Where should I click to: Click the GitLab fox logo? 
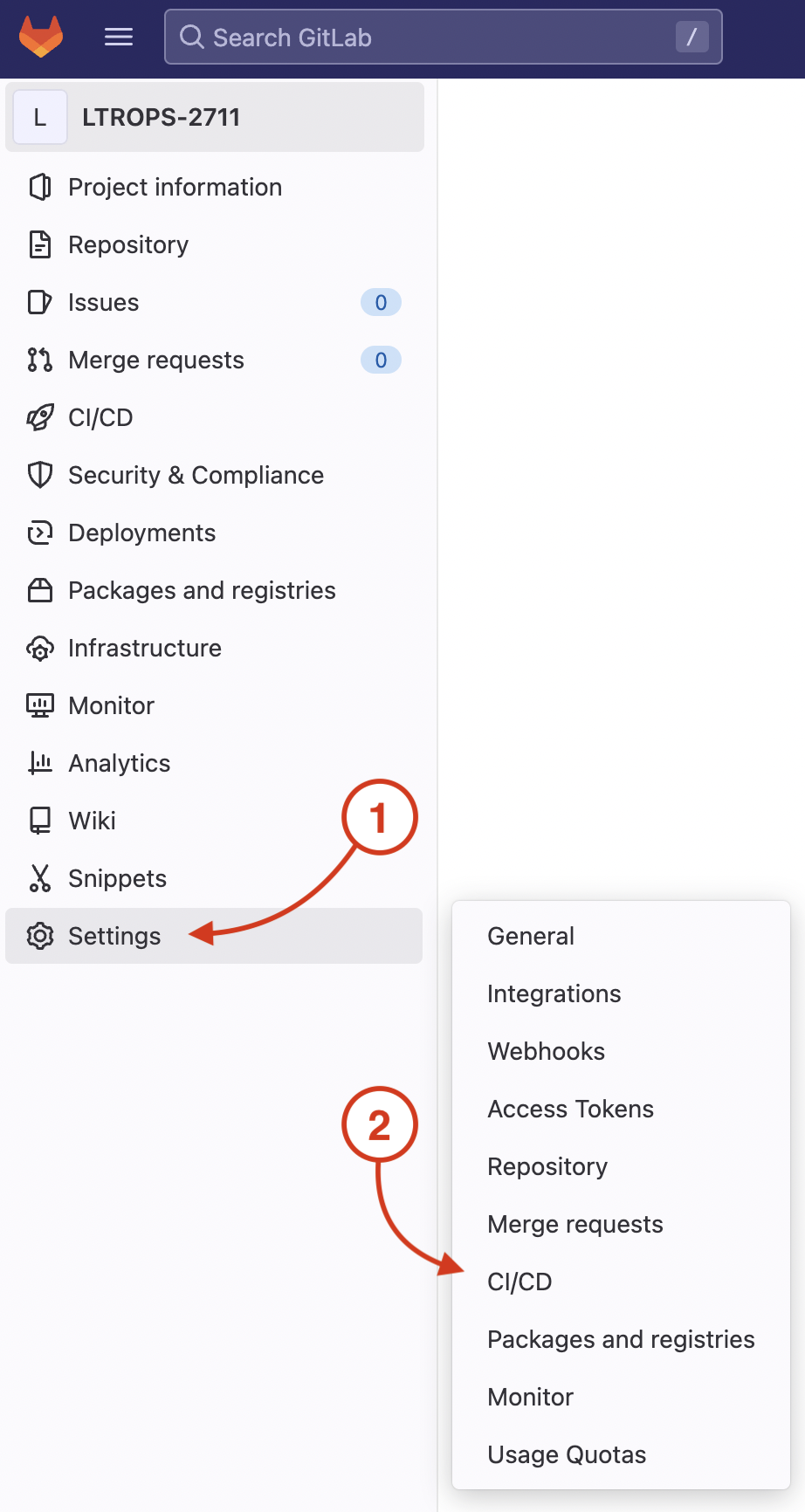(x=41, y=37)
